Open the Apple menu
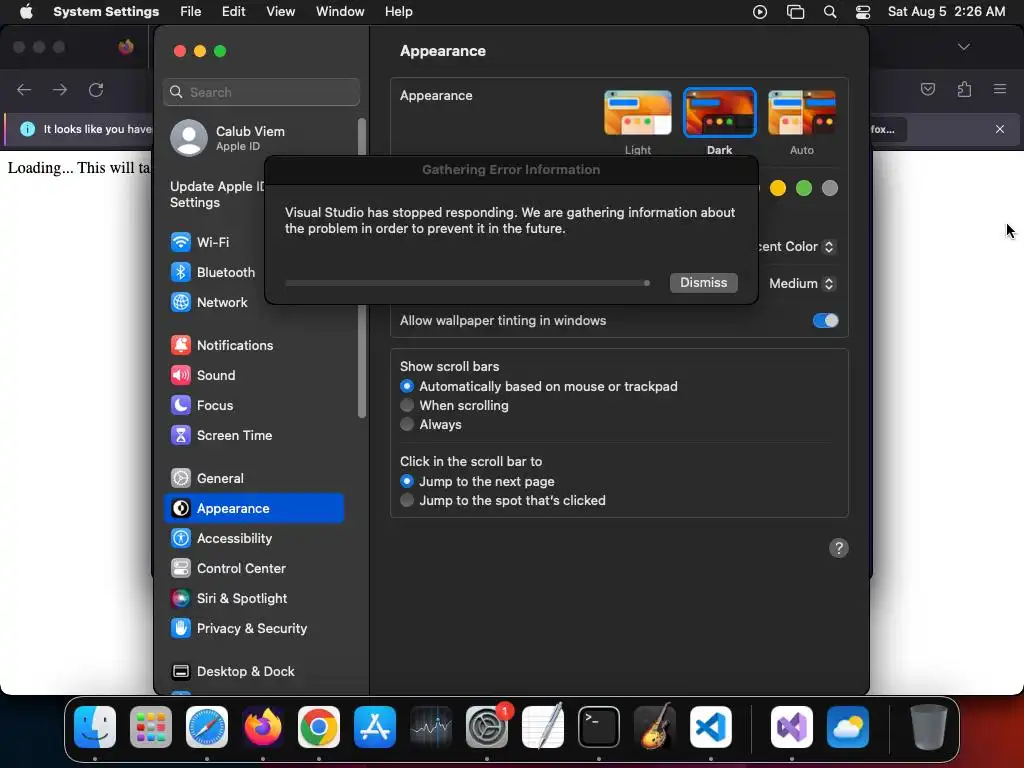The height and width of the screenshot is (768, 1024). click(x=26, y=12)
